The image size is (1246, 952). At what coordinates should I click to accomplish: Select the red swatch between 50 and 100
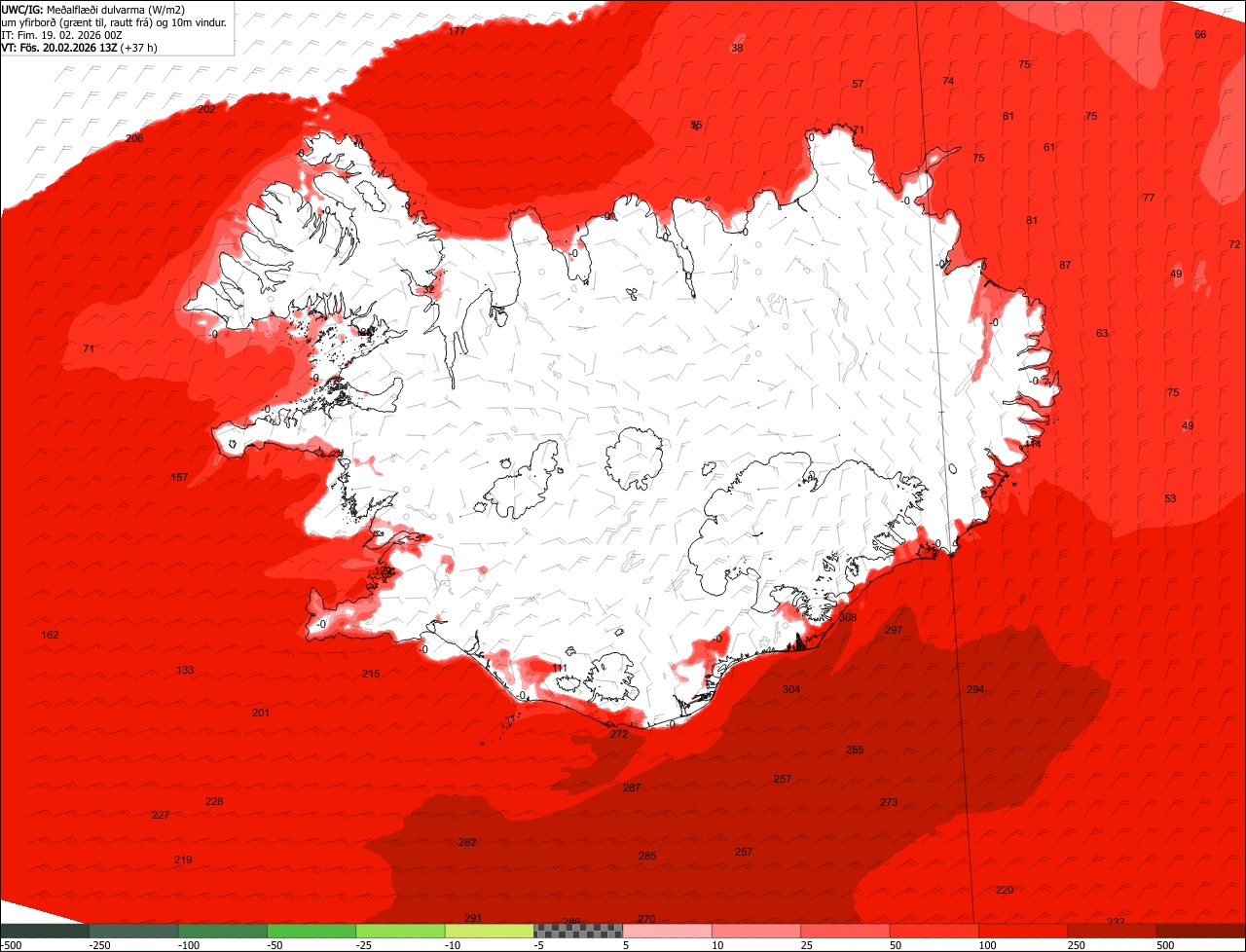[934, 931]
